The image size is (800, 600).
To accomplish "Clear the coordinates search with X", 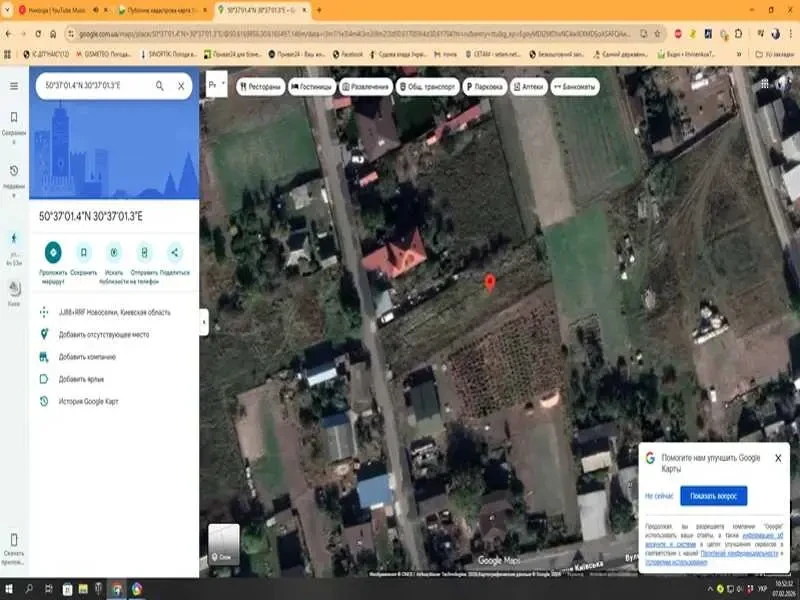I will tap(181, 86).
